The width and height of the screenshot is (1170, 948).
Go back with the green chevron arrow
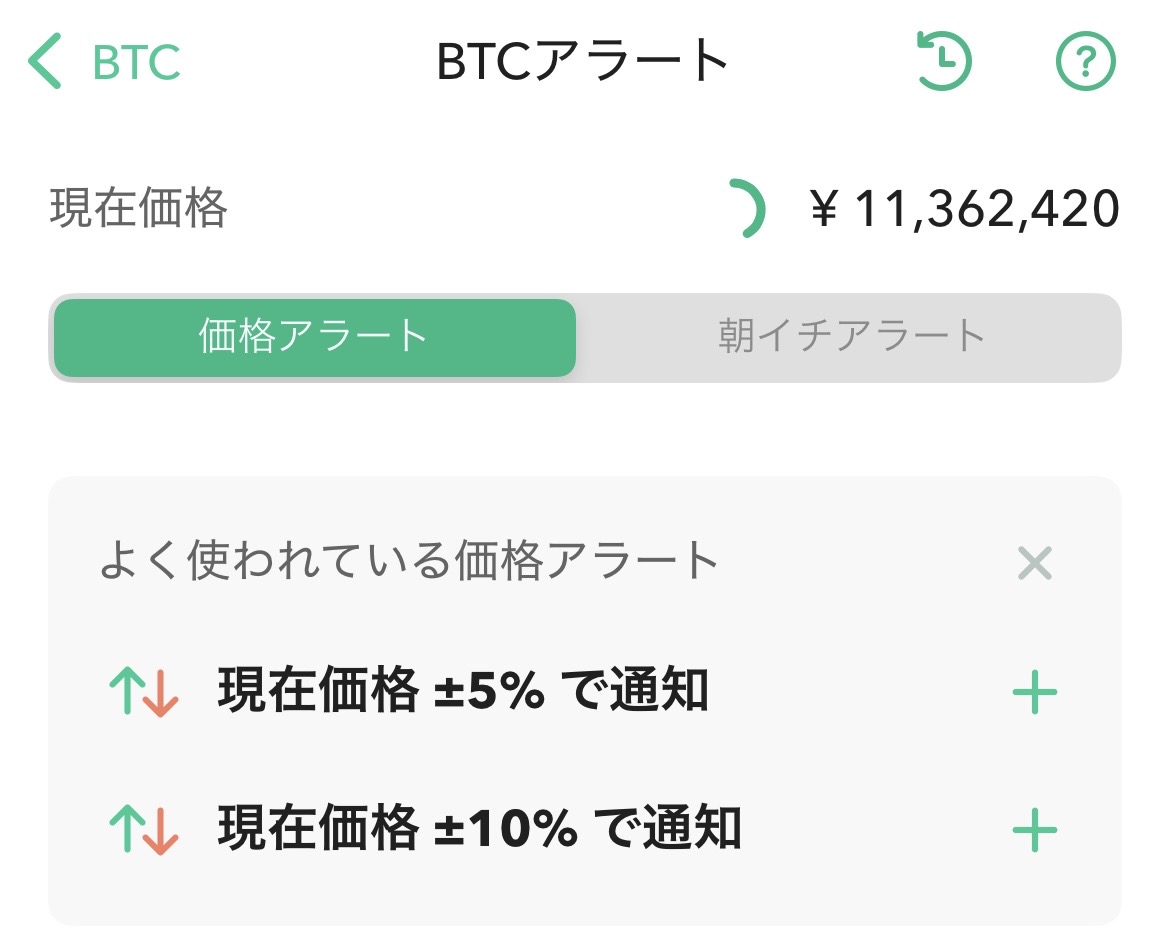tap(44, 61)
